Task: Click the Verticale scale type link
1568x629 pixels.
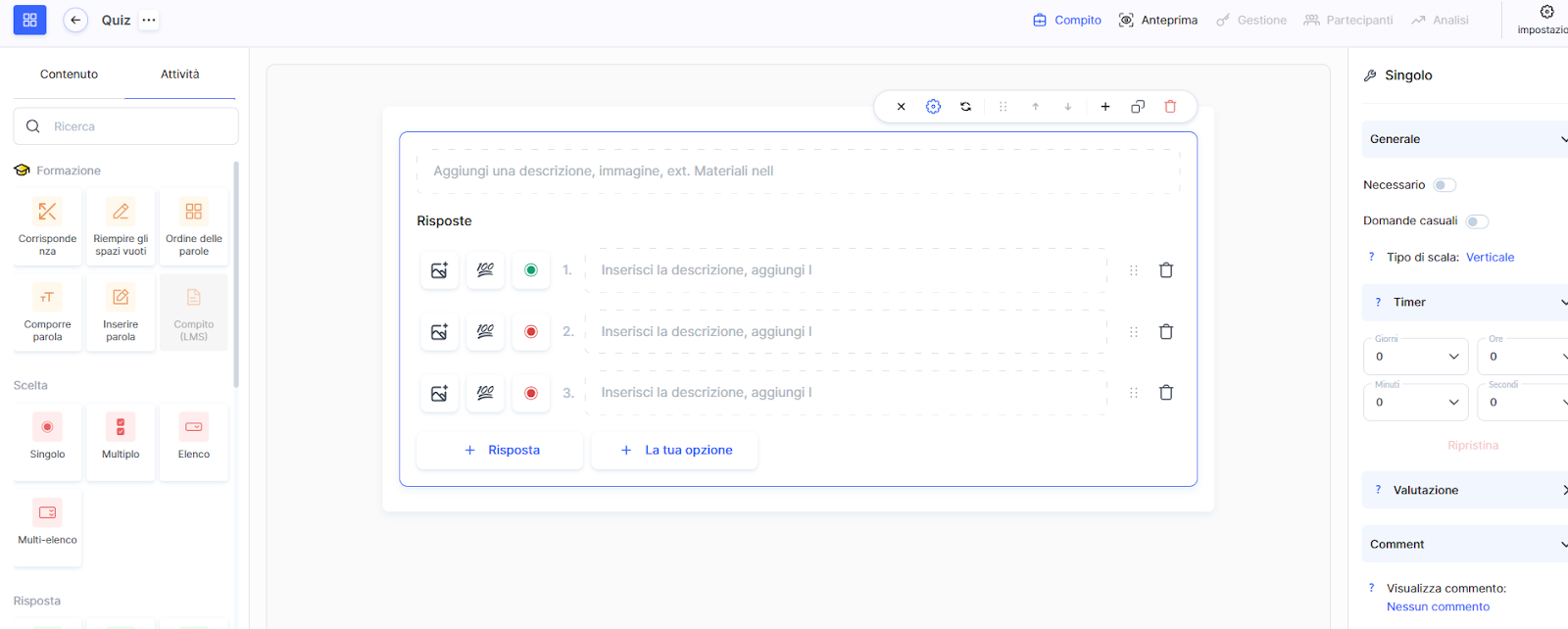Action: pos(1490,258)
